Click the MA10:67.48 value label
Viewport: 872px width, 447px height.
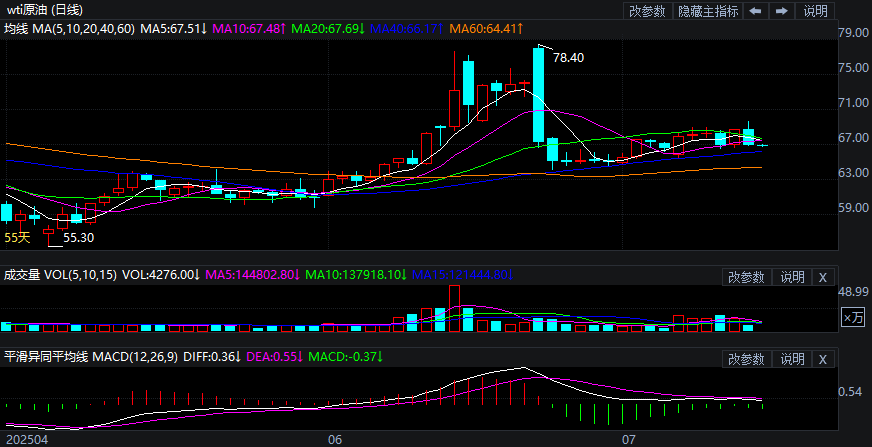coord(250,28)
